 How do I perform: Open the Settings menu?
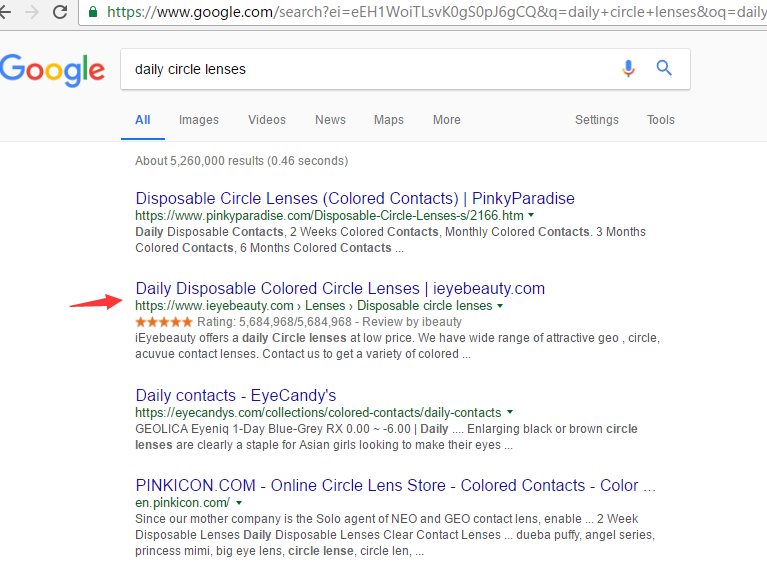coord(597,120)
